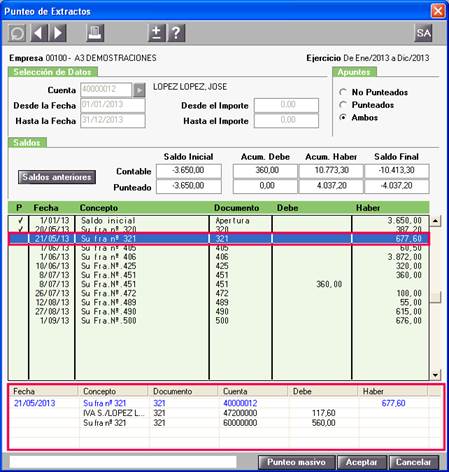449x472 pixels.
Task: Click the Fecha column header in grid
Action: click(x=46, y=208)
